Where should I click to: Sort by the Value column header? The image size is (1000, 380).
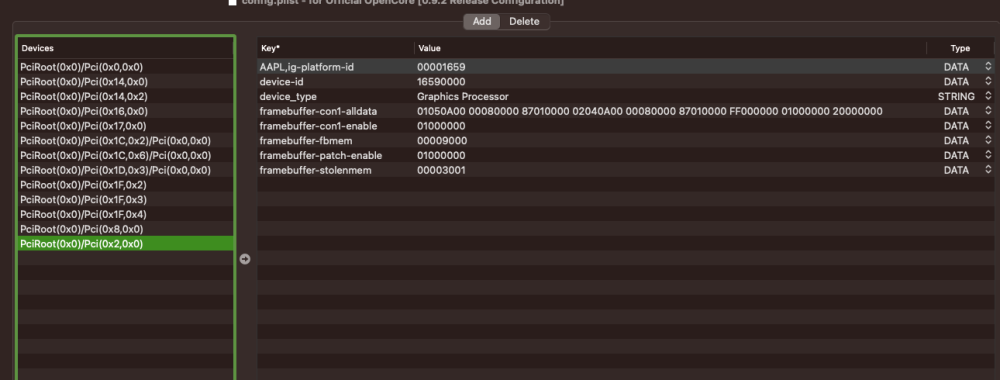(670, 48)
